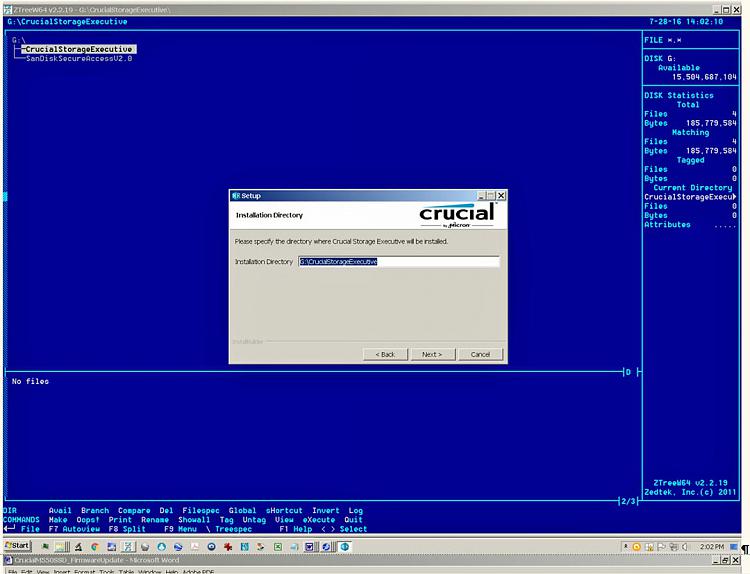Viewport: 750px width, 574px height.
Task: Cancel the Crucial Storage Executive setup
Action: (x=480, y=354)
